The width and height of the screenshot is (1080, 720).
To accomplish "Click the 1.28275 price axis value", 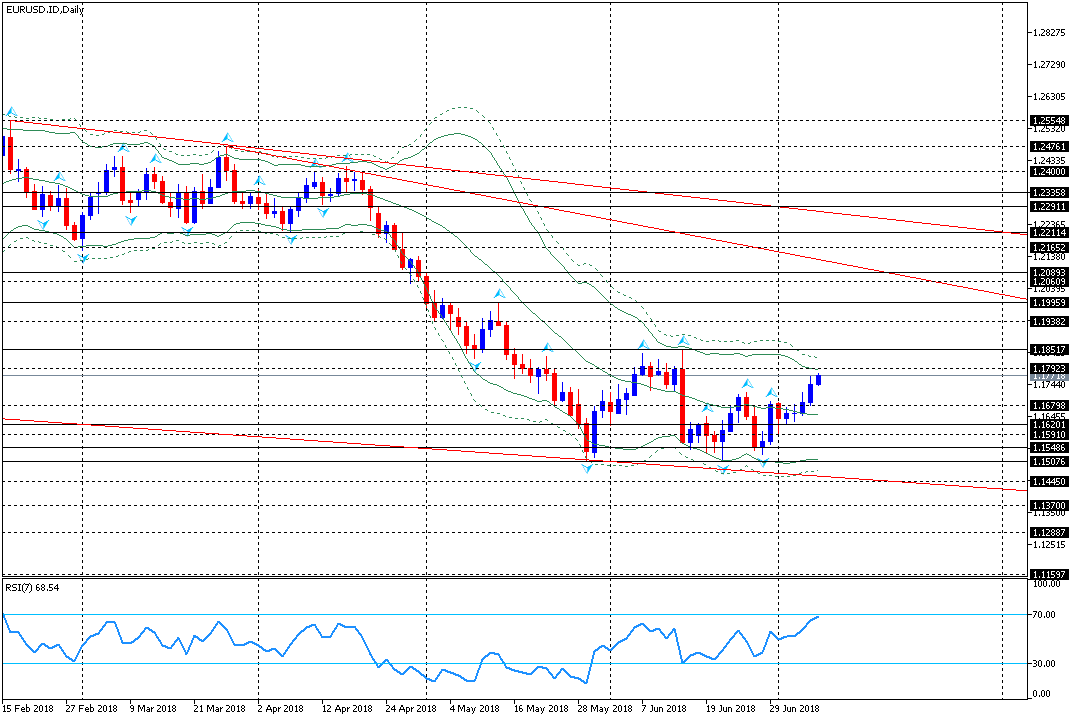I will (x=1049, y=32).
